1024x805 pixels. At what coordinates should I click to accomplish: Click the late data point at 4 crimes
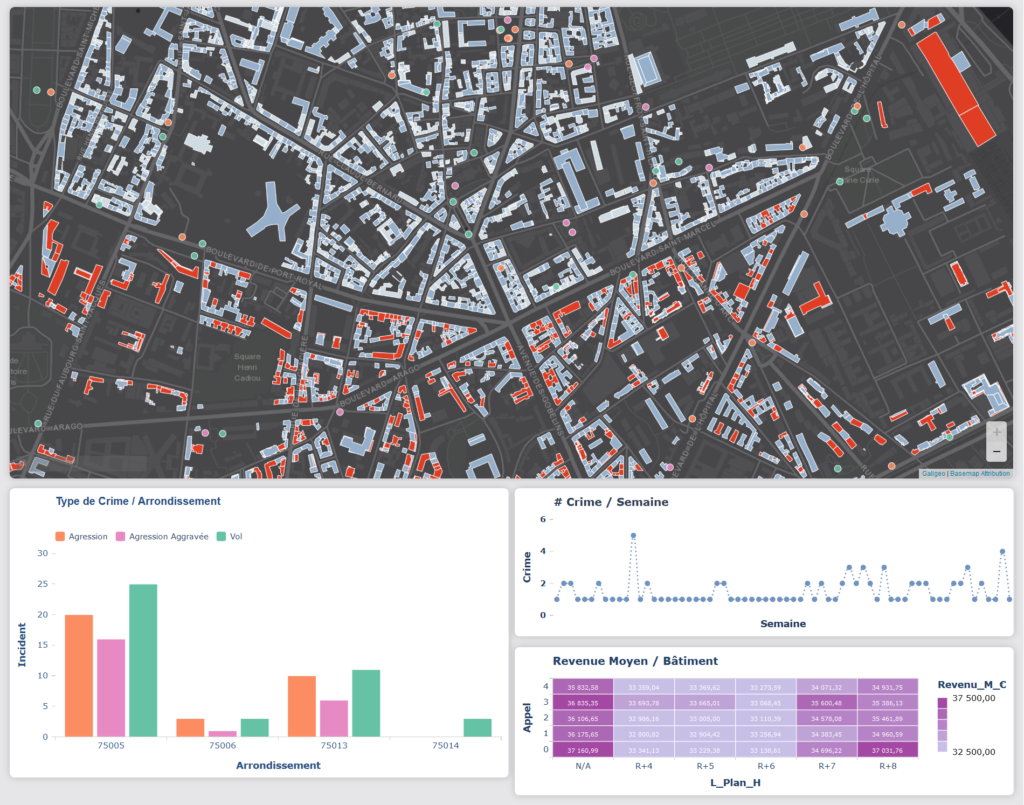[x=1002, y=552]
